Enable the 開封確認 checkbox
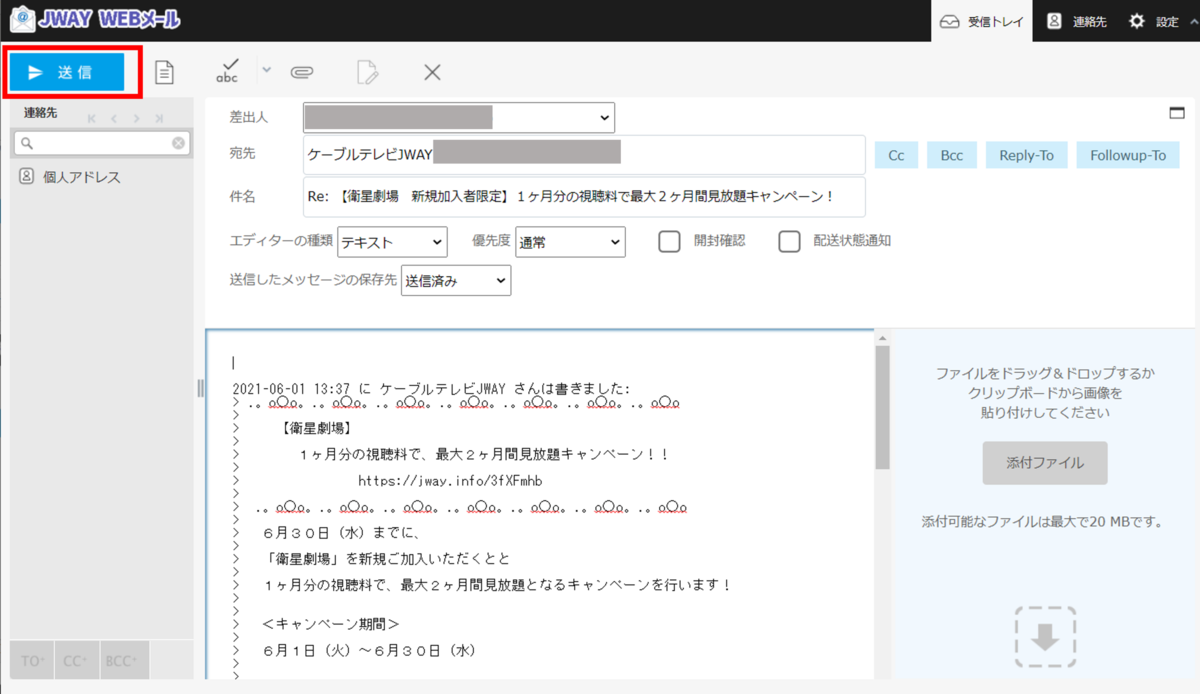The width and height of the screenshot is (1200, 694). click(x=670, y=241)
